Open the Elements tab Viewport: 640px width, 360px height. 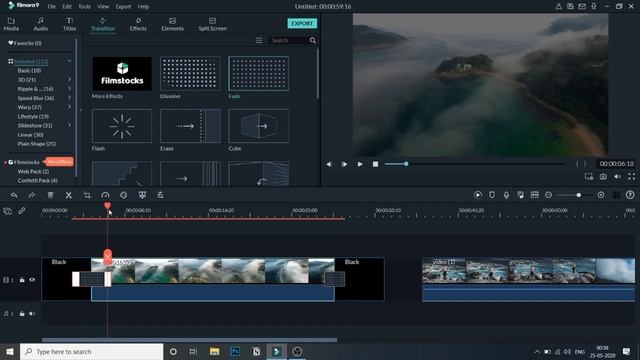(172, 24)
